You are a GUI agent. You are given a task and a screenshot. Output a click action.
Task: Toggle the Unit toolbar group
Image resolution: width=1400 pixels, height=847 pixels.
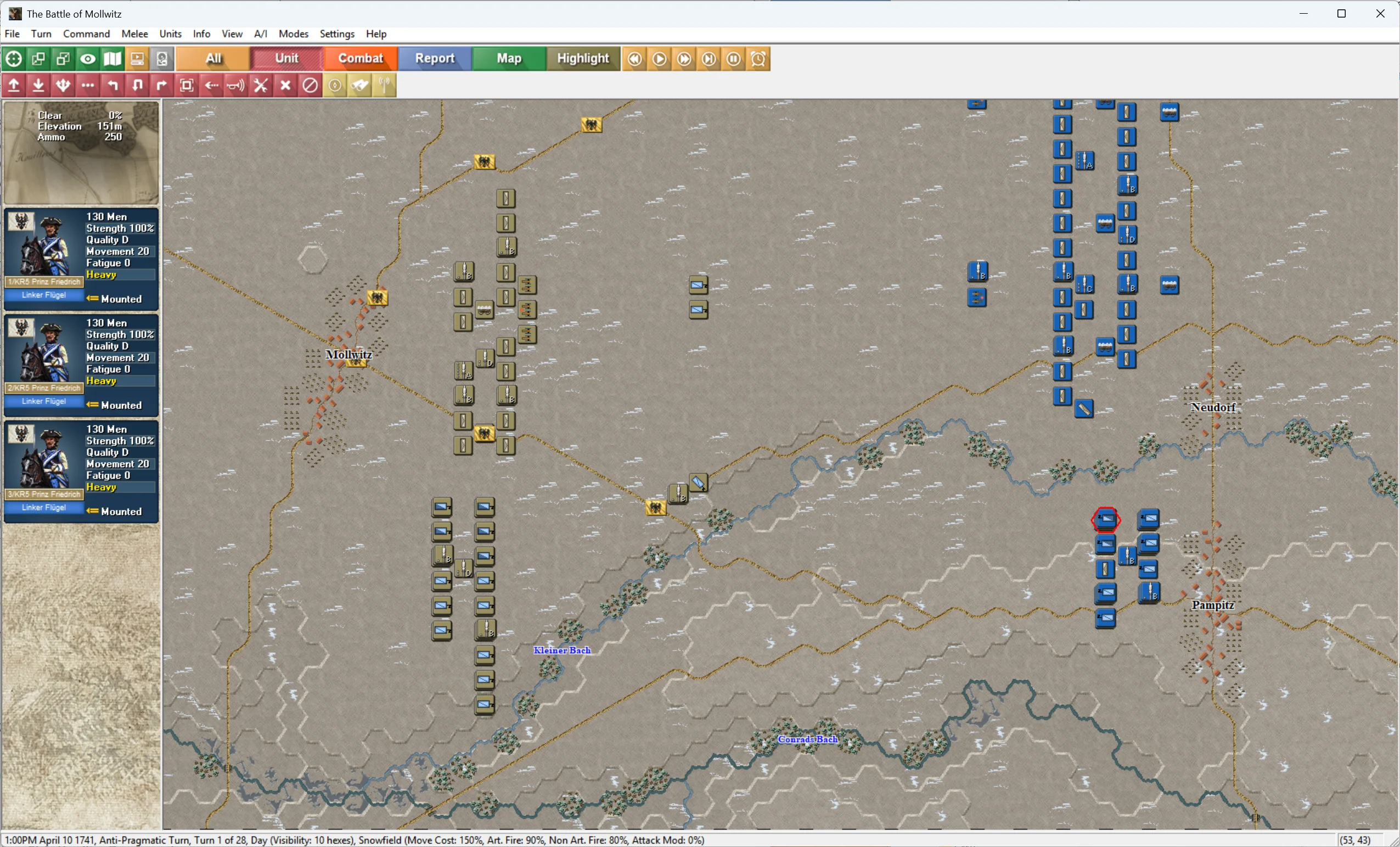click(286, 59)
